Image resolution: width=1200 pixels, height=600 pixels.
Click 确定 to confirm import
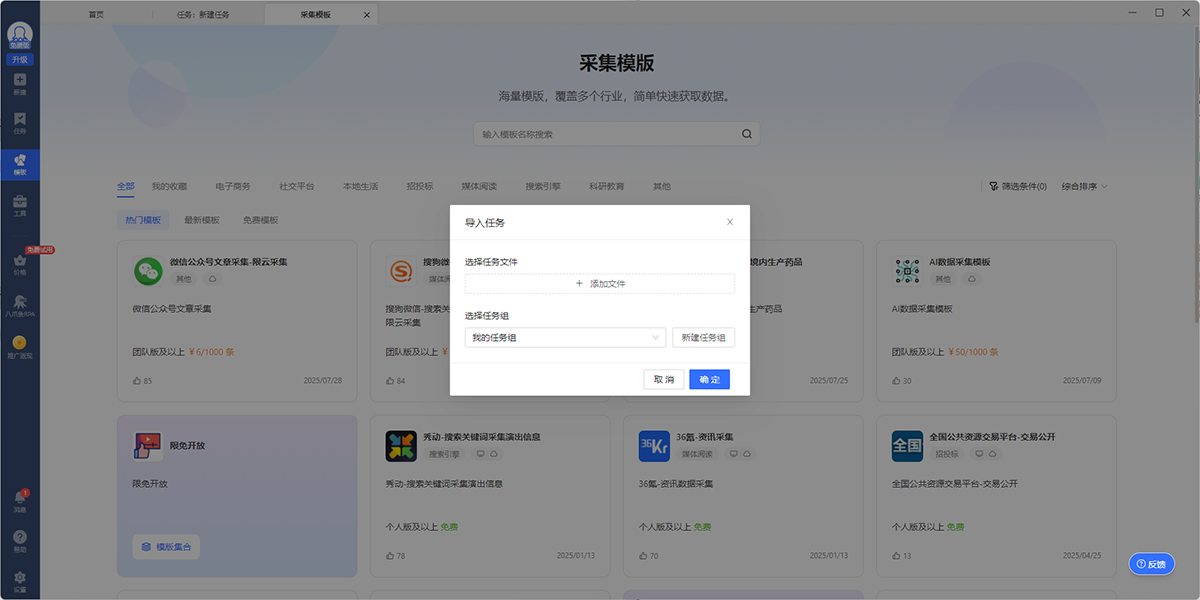click(709, 380)
